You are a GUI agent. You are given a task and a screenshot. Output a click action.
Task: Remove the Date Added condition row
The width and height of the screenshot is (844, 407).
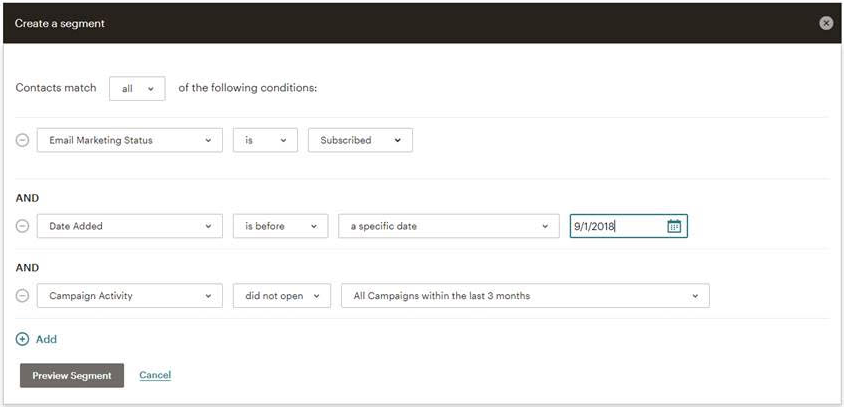coord(22,226)
